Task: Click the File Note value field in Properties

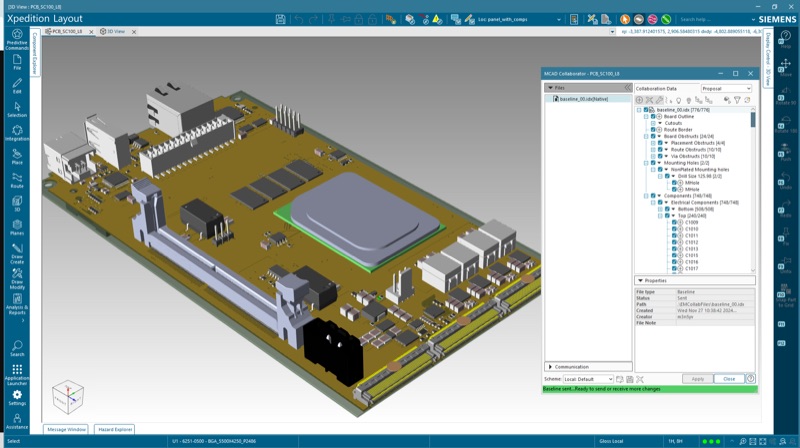Action: 715,323
